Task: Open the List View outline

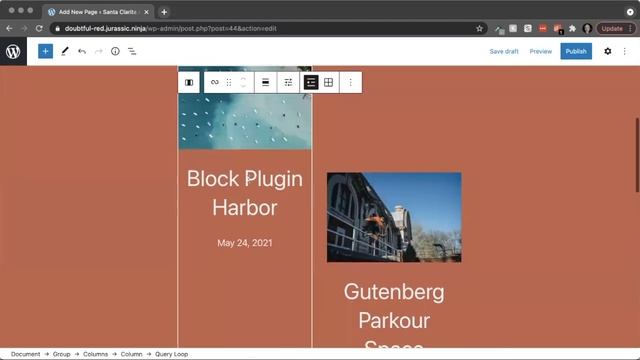Action: coord(132,51)
